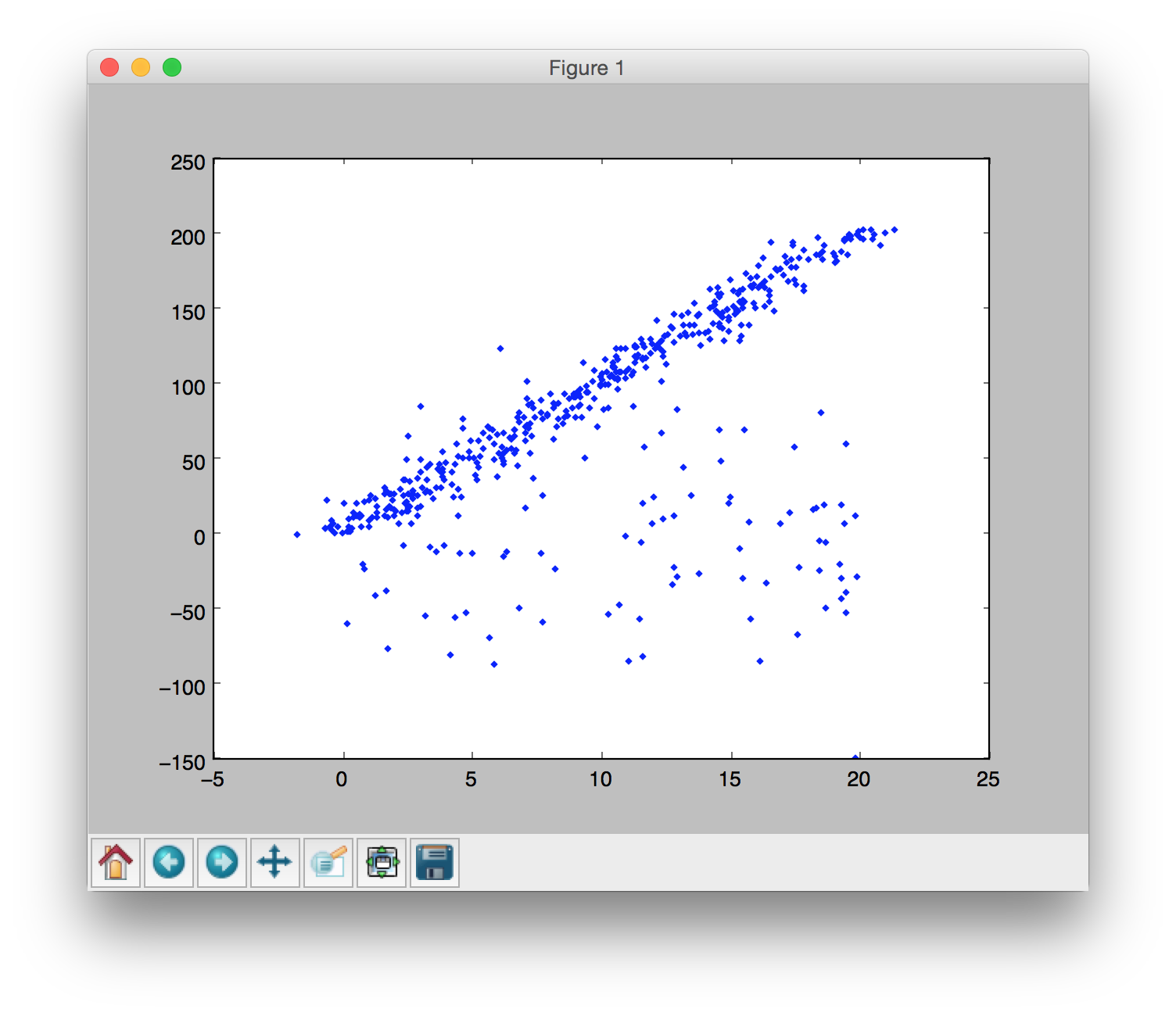Click the "Figure 1" window title
This screenshot has width=1176, height=1016.
click(x=586, y=68)
